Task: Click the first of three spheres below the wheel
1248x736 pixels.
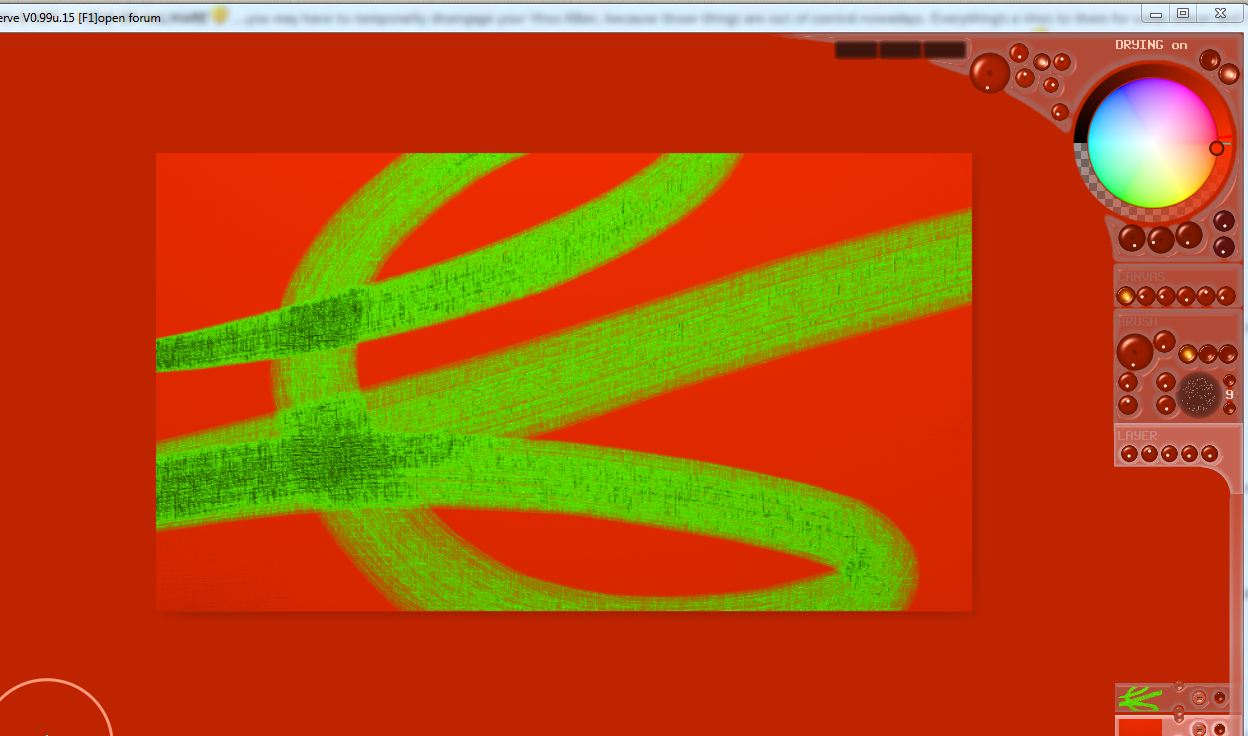Action: [1132, 238]
